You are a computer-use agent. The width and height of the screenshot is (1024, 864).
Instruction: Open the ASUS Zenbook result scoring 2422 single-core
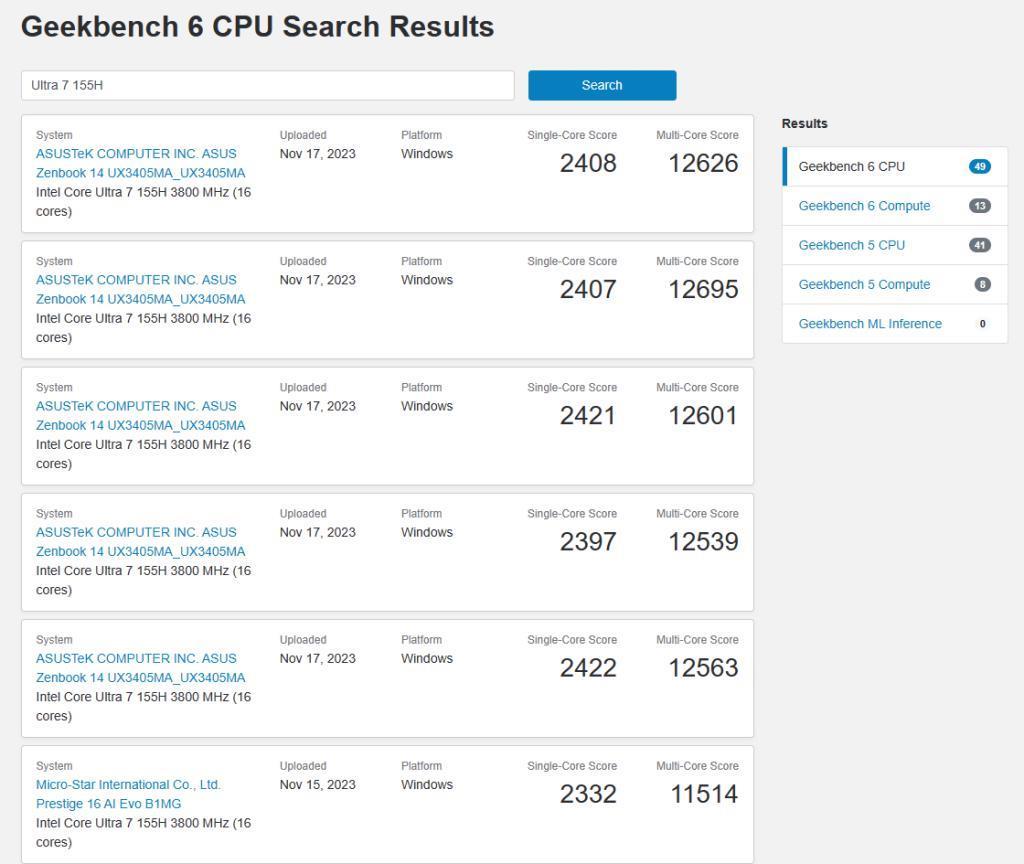point(140,667)
